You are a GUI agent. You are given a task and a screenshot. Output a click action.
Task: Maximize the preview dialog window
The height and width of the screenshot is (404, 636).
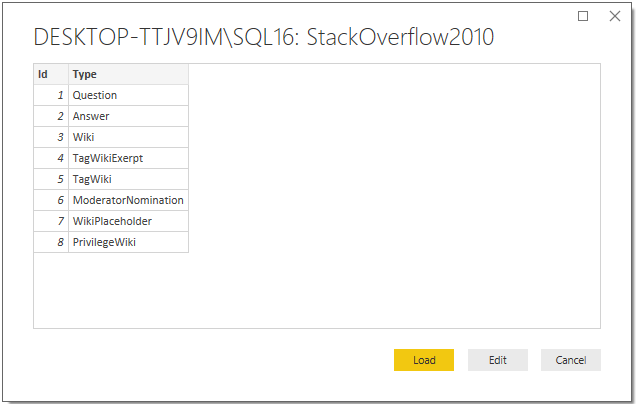pos(583,16)
